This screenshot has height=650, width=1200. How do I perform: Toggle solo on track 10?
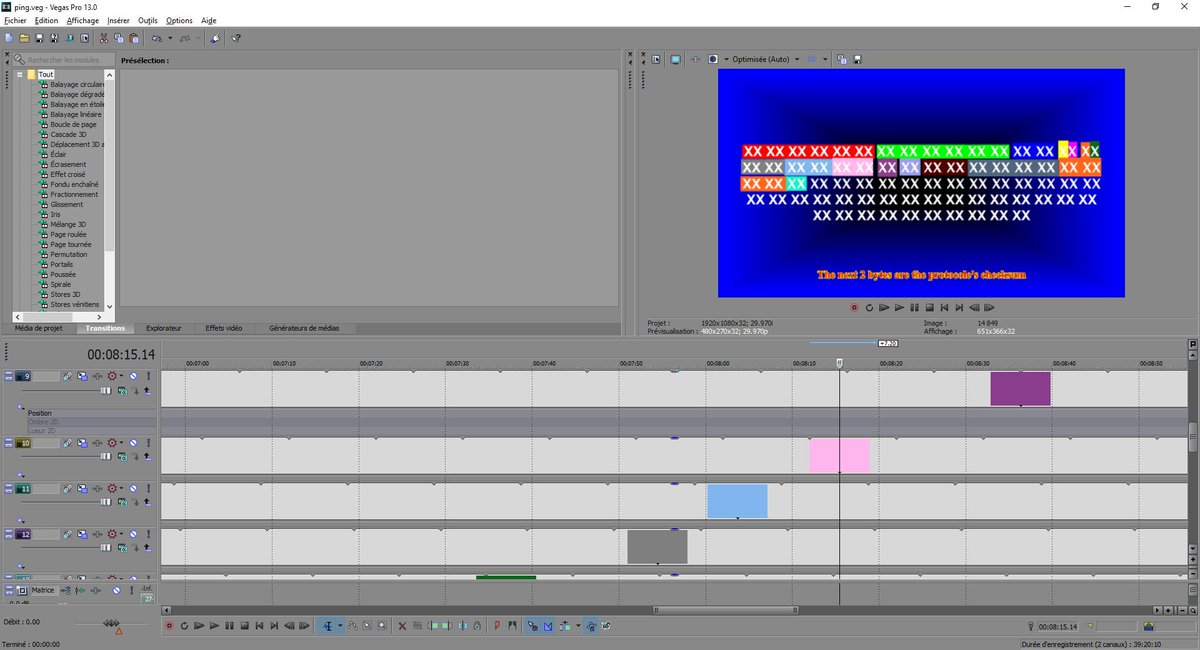click(148, 442)
